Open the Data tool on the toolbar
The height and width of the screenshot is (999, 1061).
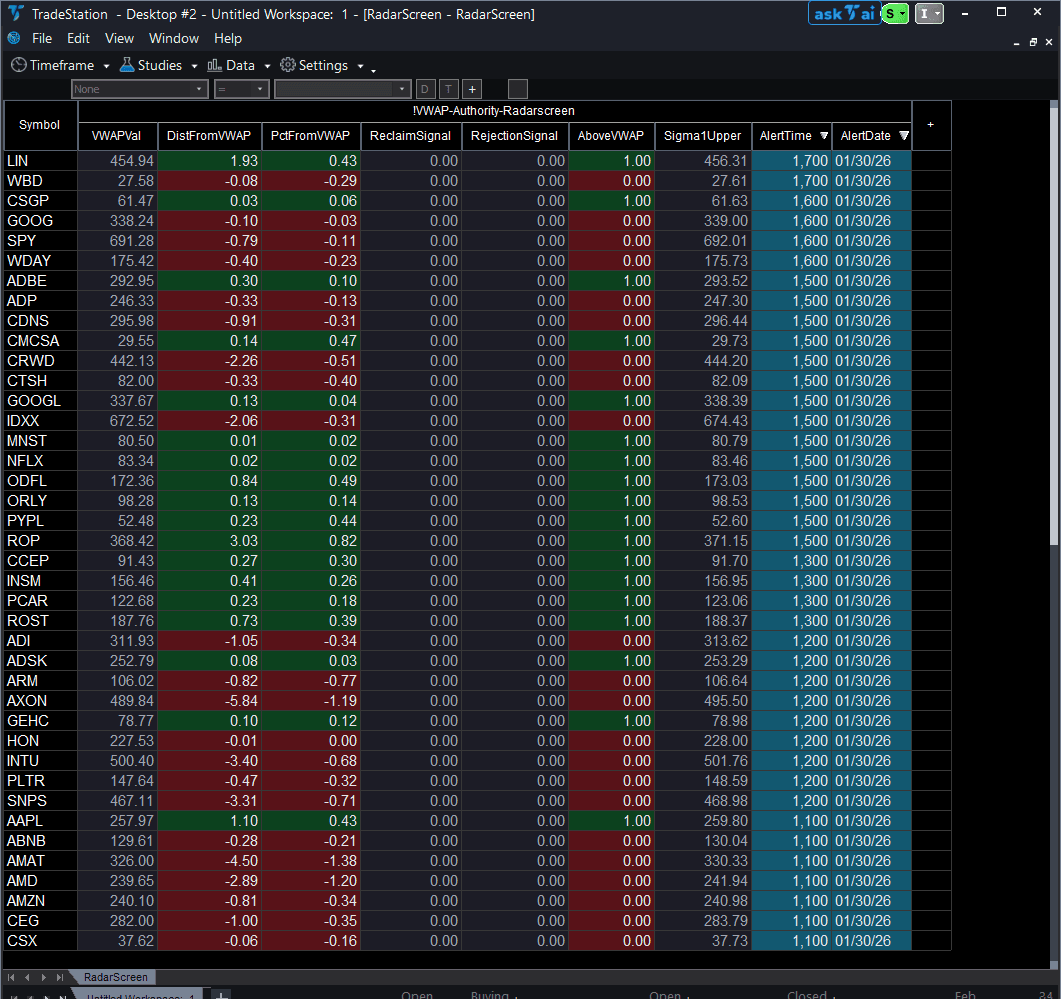pyautogui.click(x=238, y=64)
